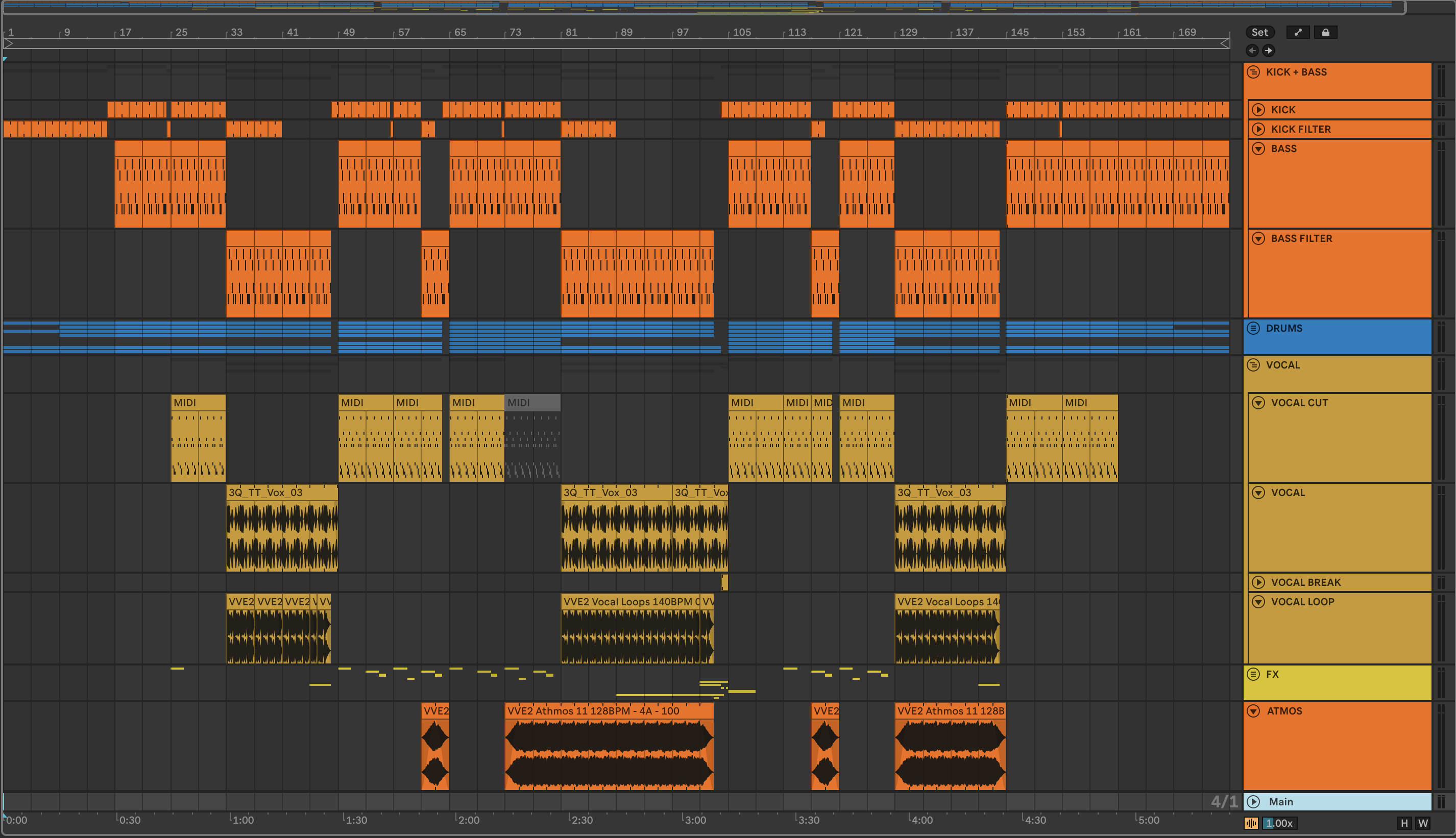Collapse the KICK + BASS group
This screenshot has width=1456, height=838.
point(1253,72)
